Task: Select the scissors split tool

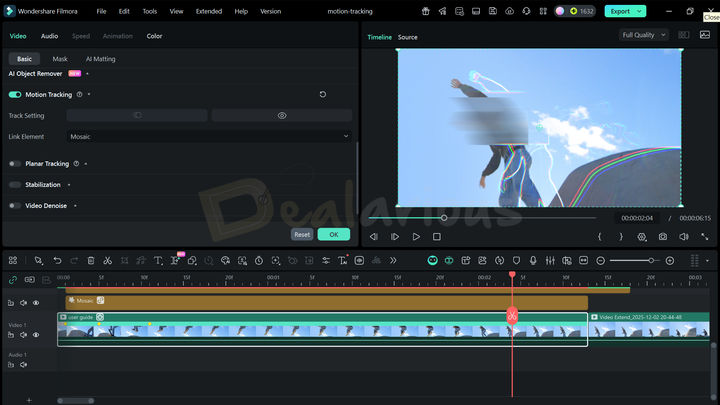Action: coord(107,260)
